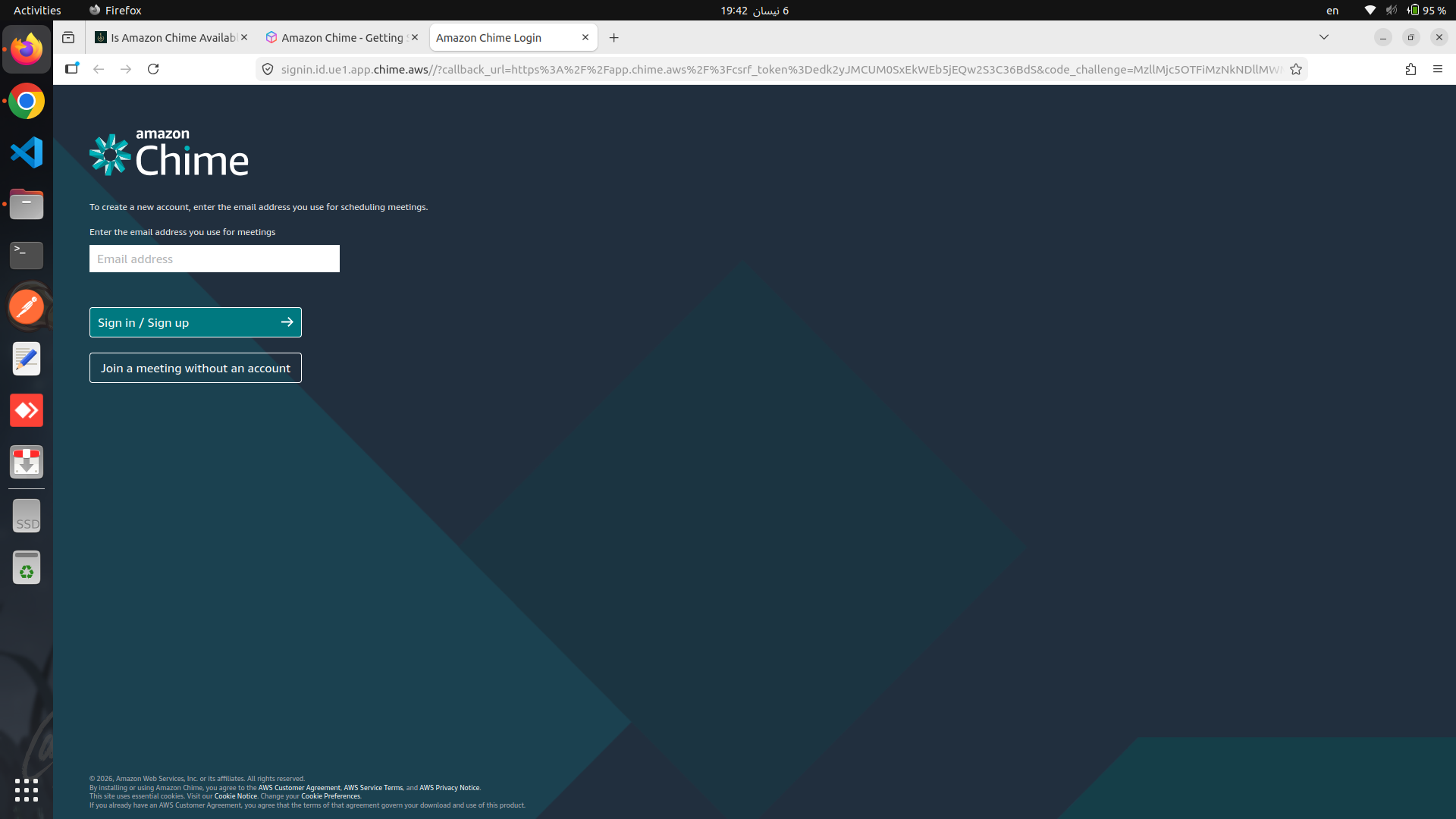This screenshot has width=1456, height=819.
Task: Click the Firefox reload page icon
Action: (153, 69)
